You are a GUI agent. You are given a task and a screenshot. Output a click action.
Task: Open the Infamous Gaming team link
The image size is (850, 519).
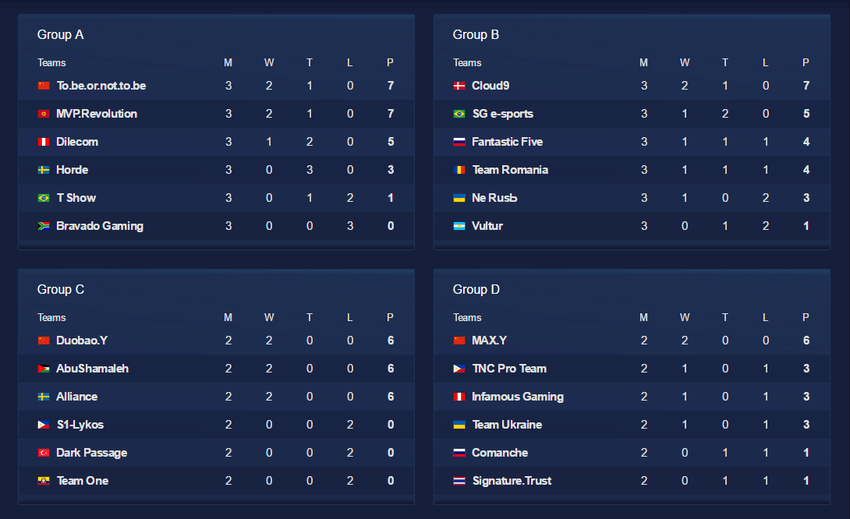coord(517,397)
